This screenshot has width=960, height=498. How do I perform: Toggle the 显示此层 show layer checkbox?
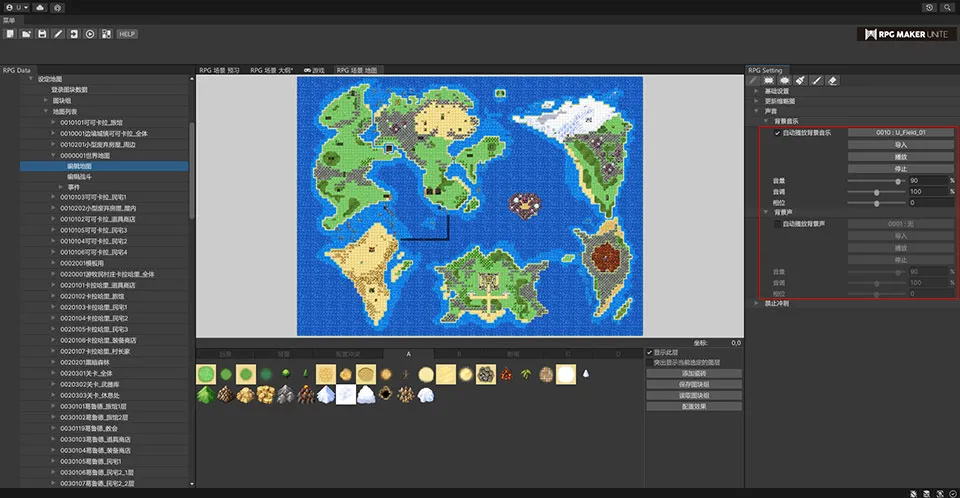[650, 352]
